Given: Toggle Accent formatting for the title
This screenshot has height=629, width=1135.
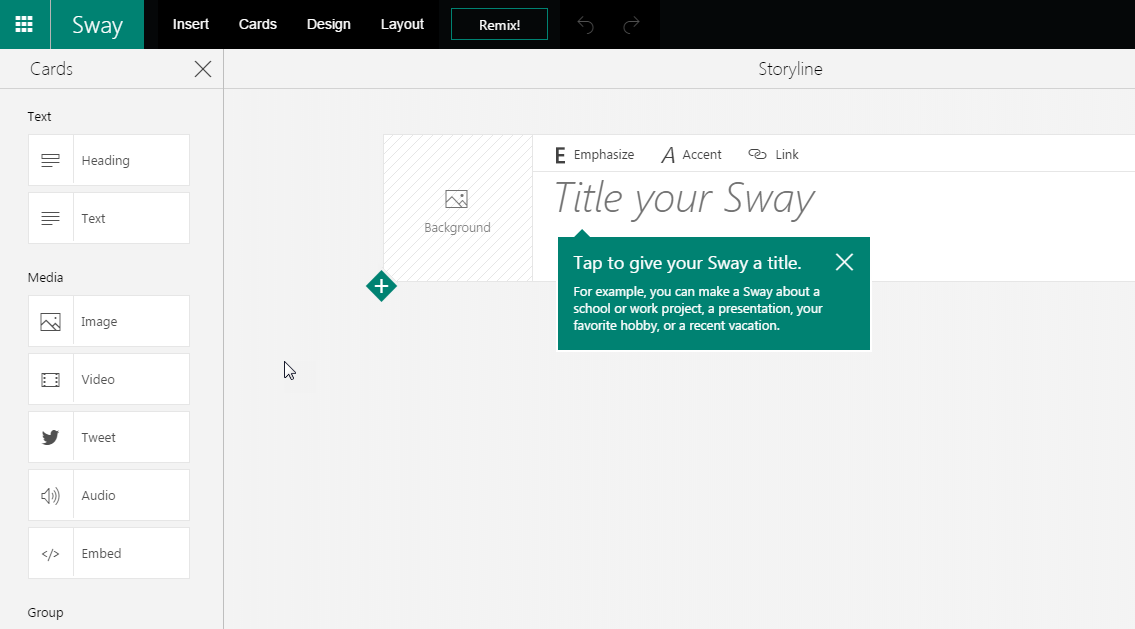Looking at the screenshot, I should tap(691, 154).
